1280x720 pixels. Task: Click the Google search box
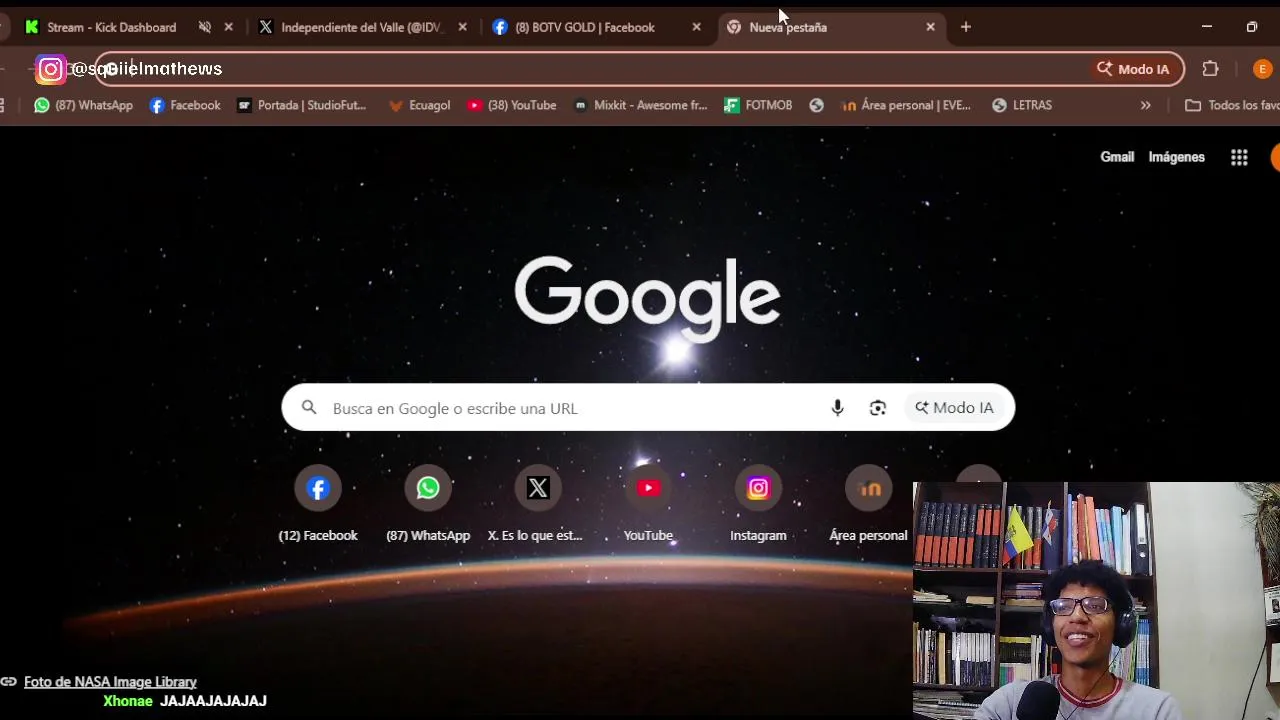pyautogui.click(x=648, y=408)
